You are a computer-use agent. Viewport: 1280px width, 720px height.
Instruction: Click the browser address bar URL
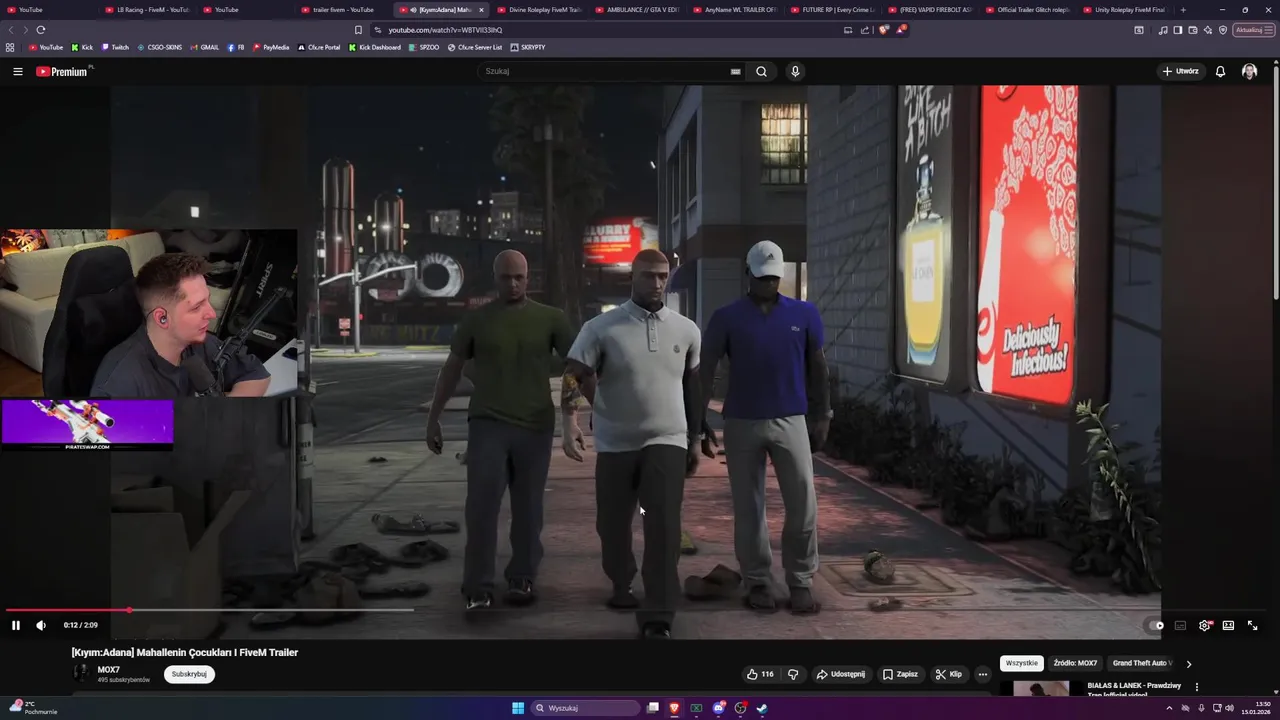445,30
